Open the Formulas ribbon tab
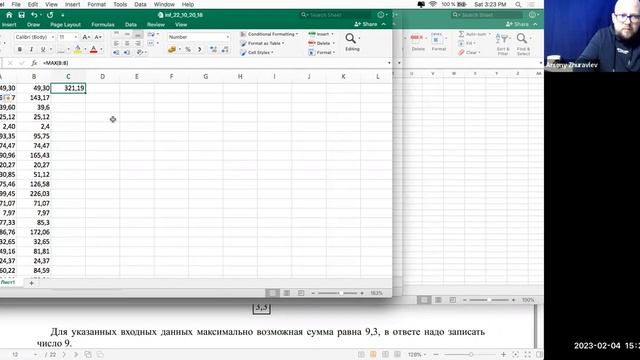Screen dimensions: 640x360 coord(103,25)
